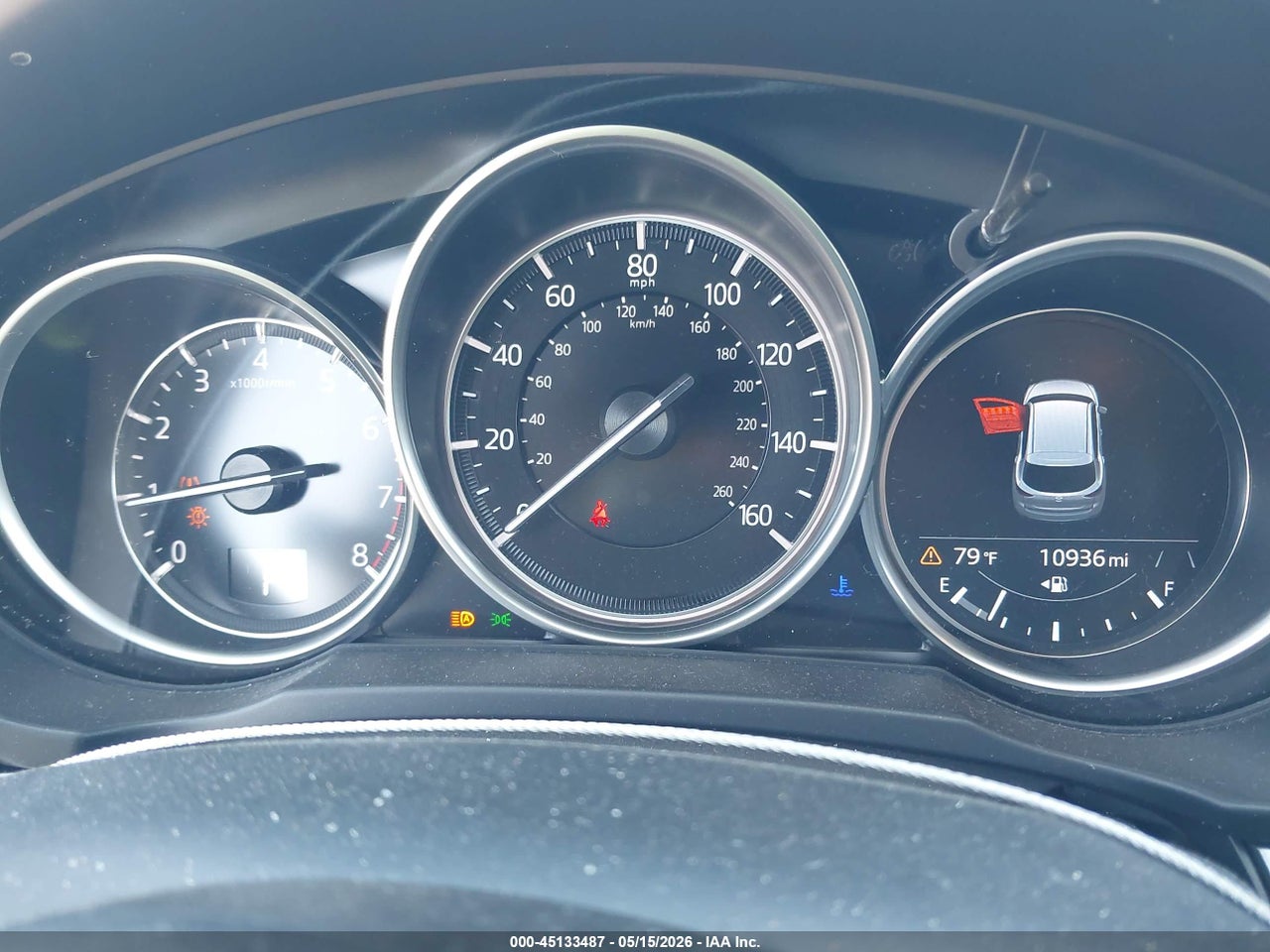Tap the red open door icon
The width and height of the screenshot is (1270, 952).
[x=997, y=416]
